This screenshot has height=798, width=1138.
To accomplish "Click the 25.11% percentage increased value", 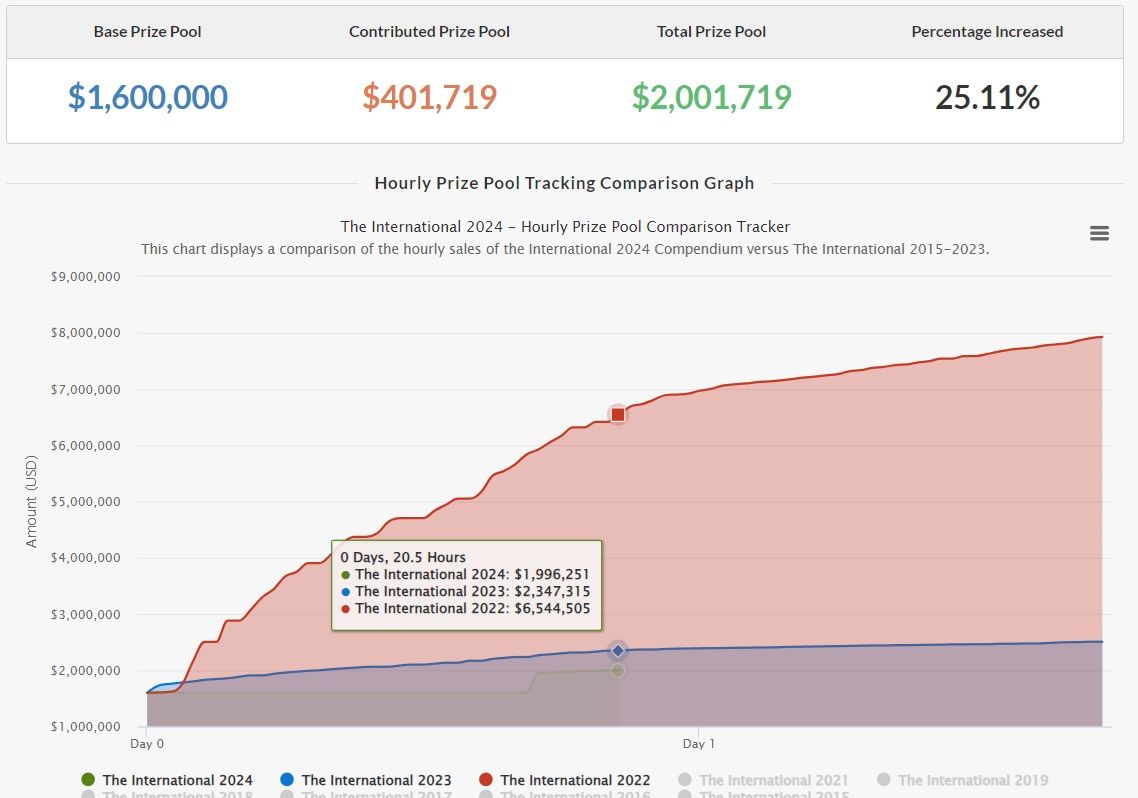I will pyautogui.click(x=987, y=97).
